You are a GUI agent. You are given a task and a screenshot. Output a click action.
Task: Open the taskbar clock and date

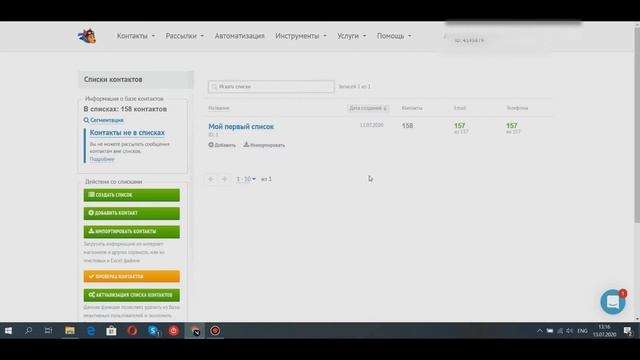604,331
